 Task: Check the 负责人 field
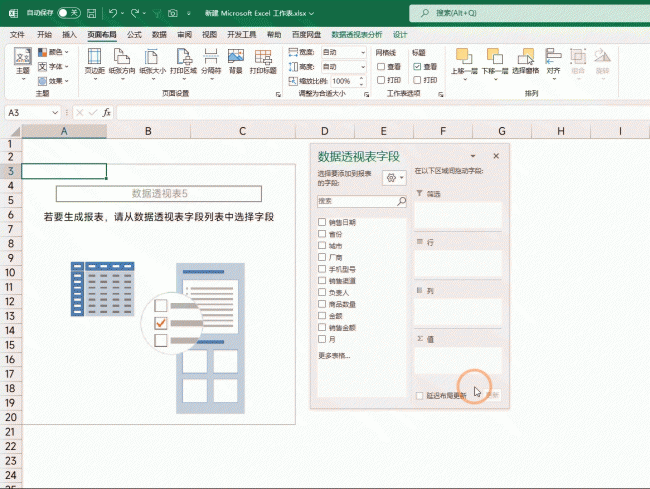tap(322, 292)
